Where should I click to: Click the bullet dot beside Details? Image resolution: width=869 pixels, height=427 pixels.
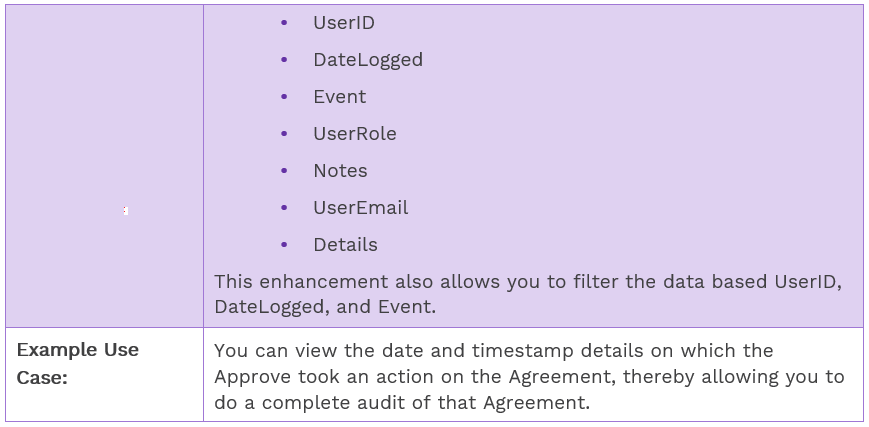coord(285,245)
